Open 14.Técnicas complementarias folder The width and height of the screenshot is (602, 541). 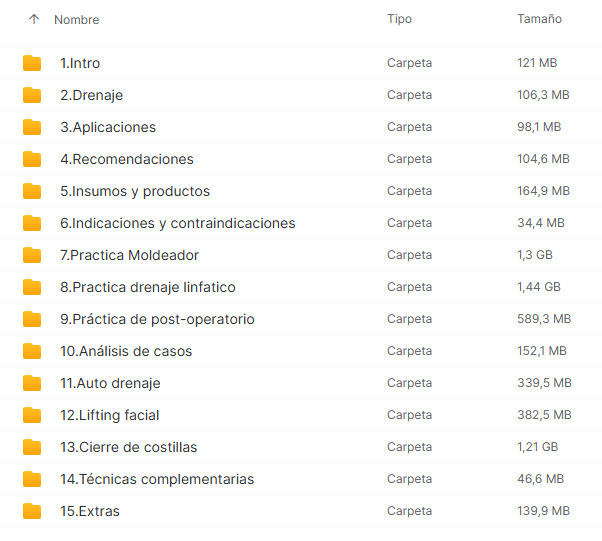coord(157,479)
